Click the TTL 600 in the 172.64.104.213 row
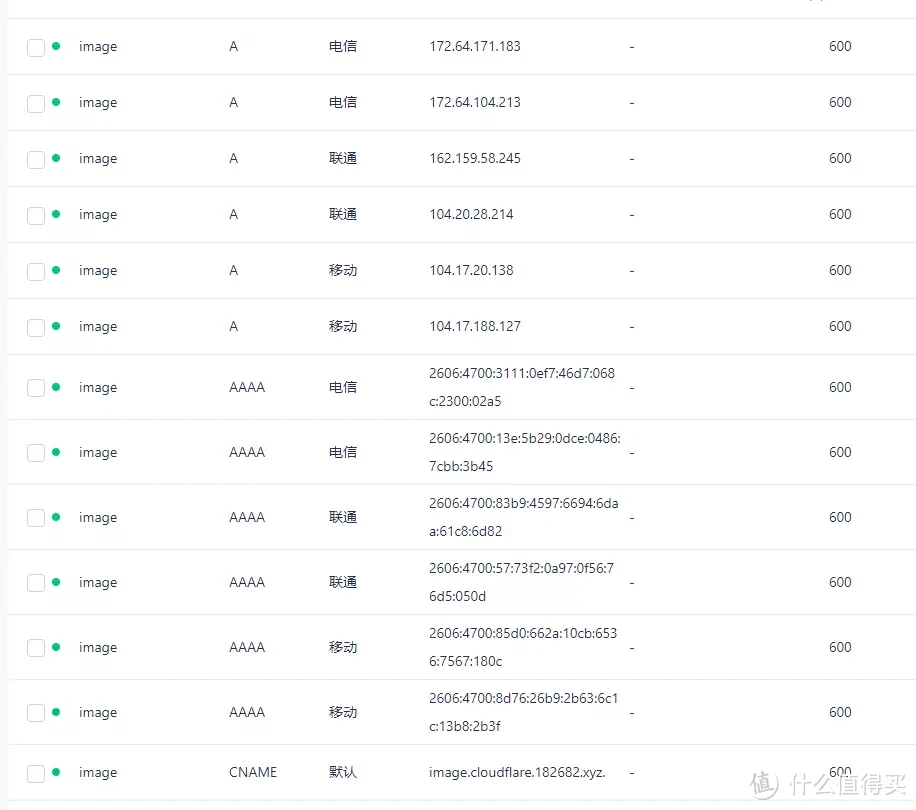 pos(840,102)
